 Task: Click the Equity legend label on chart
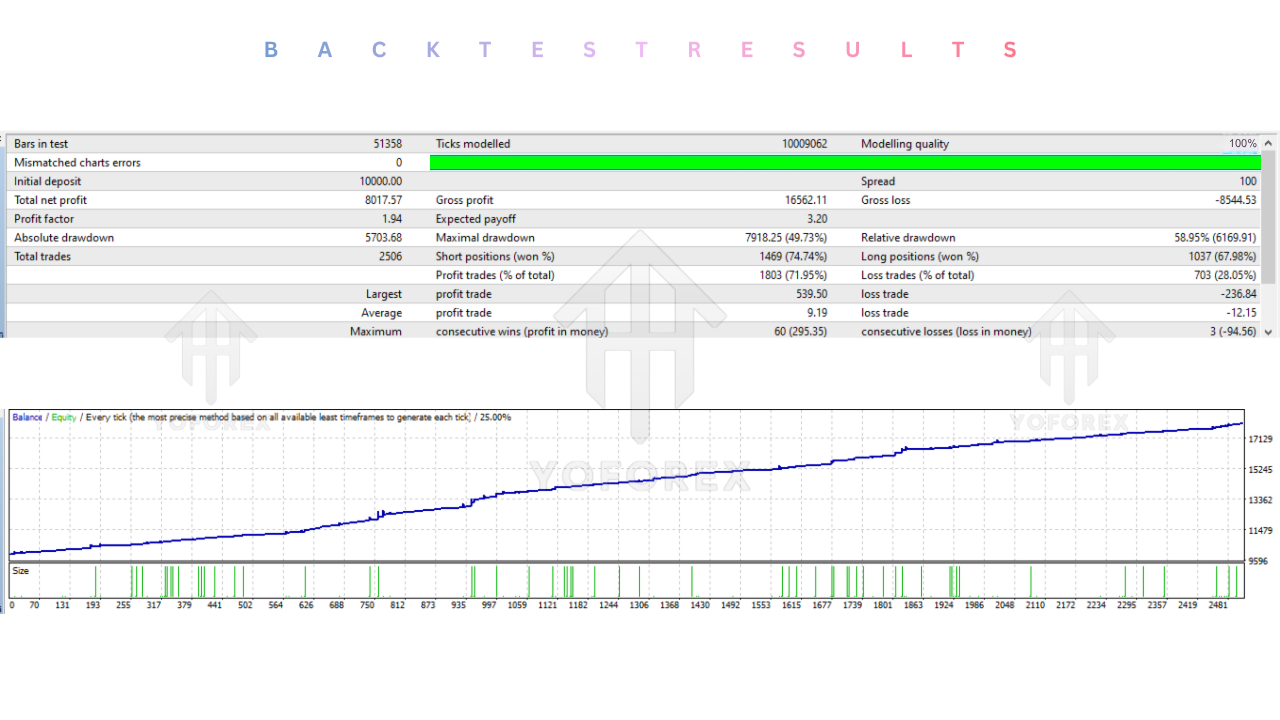tap(63, 417)
